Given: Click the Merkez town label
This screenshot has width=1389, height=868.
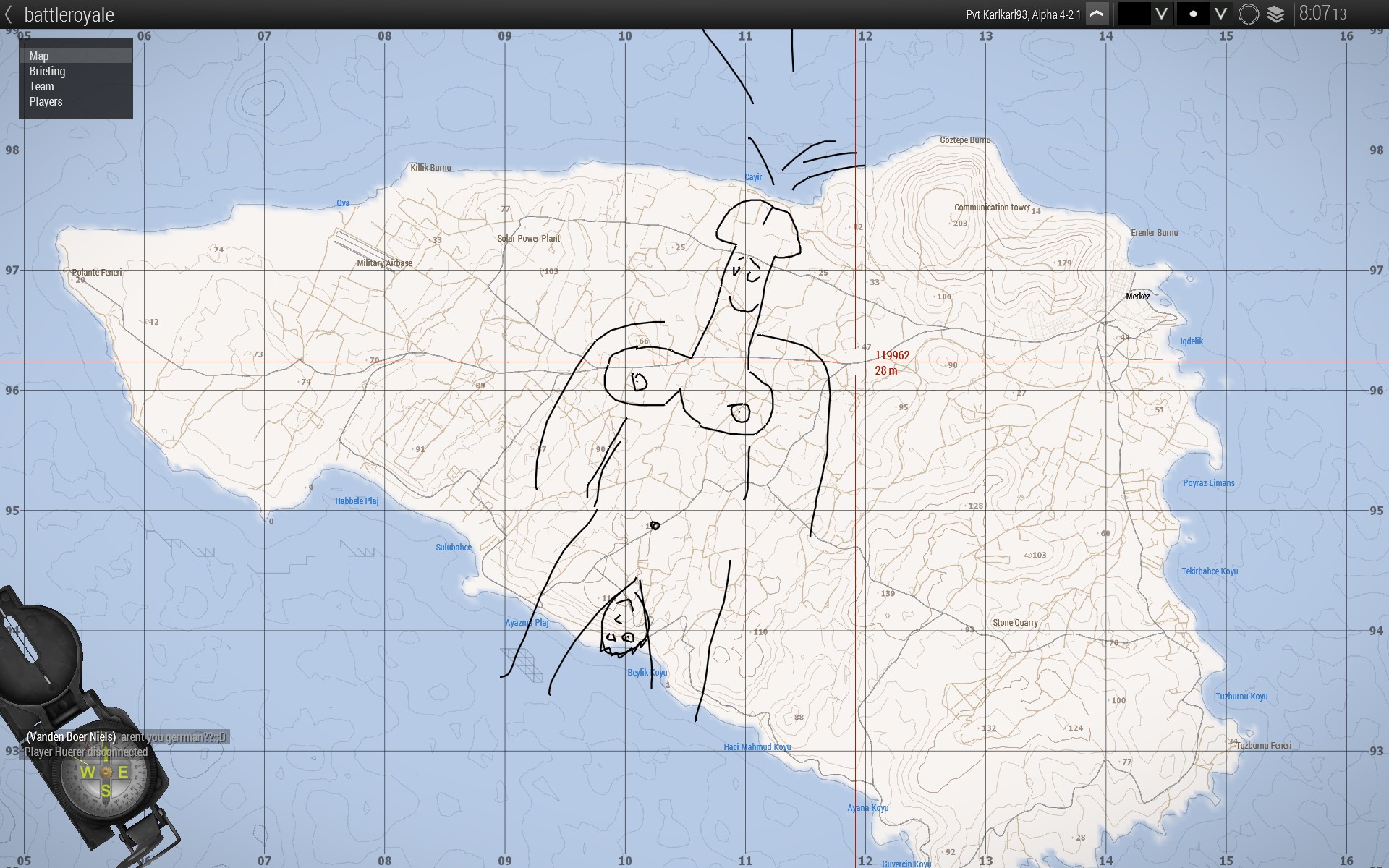Looking at the screenshot, I should point(1137,297).
